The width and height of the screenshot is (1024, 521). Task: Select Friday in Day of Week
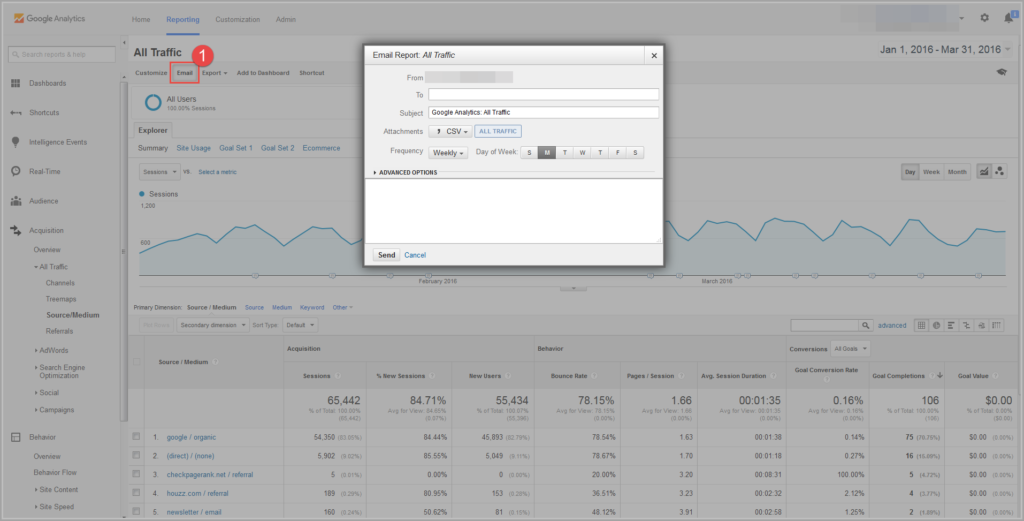click(617, 153)
